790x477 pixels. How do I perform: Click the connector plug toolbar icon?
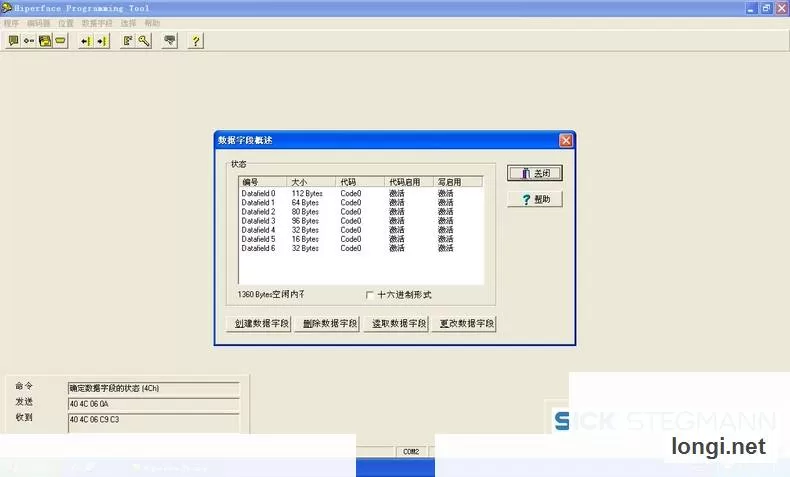click(29, 41)
